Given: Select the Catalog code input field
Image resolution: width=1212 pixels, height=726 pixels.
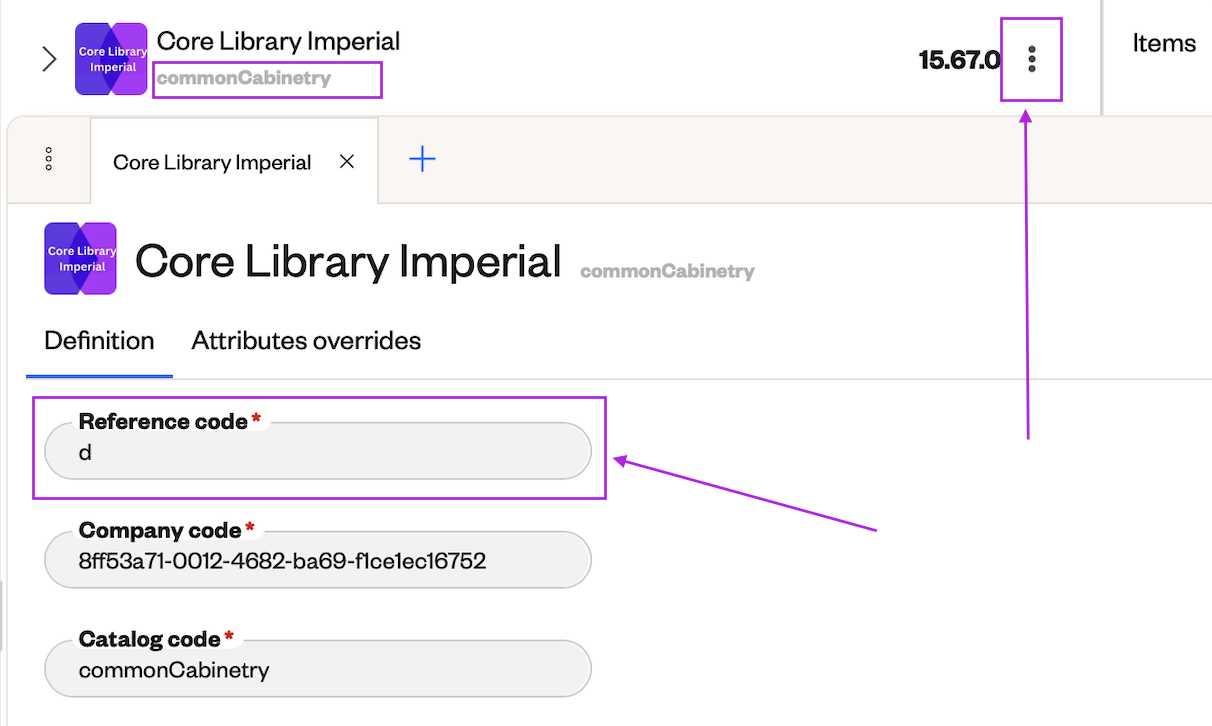Looking at the screenshot, I should point(318,669).
